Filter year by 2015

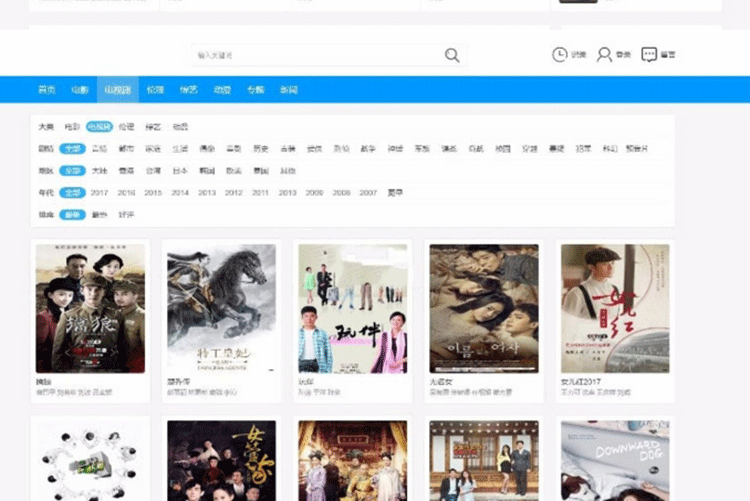point(153,193)
